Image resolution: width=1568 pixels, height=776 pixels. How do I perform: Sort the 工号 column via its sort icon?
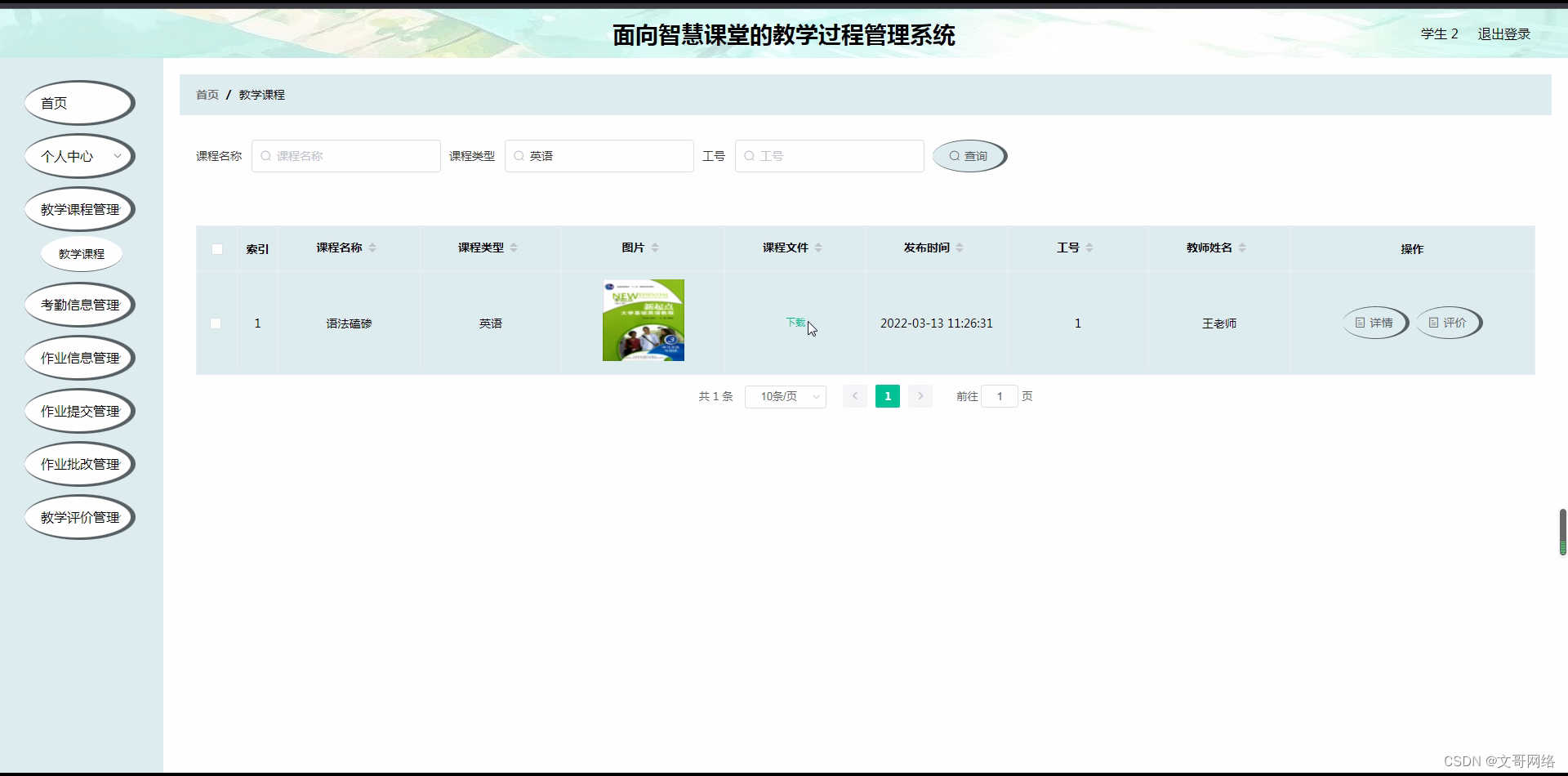pyautogui.click(x=1089, y=248)
